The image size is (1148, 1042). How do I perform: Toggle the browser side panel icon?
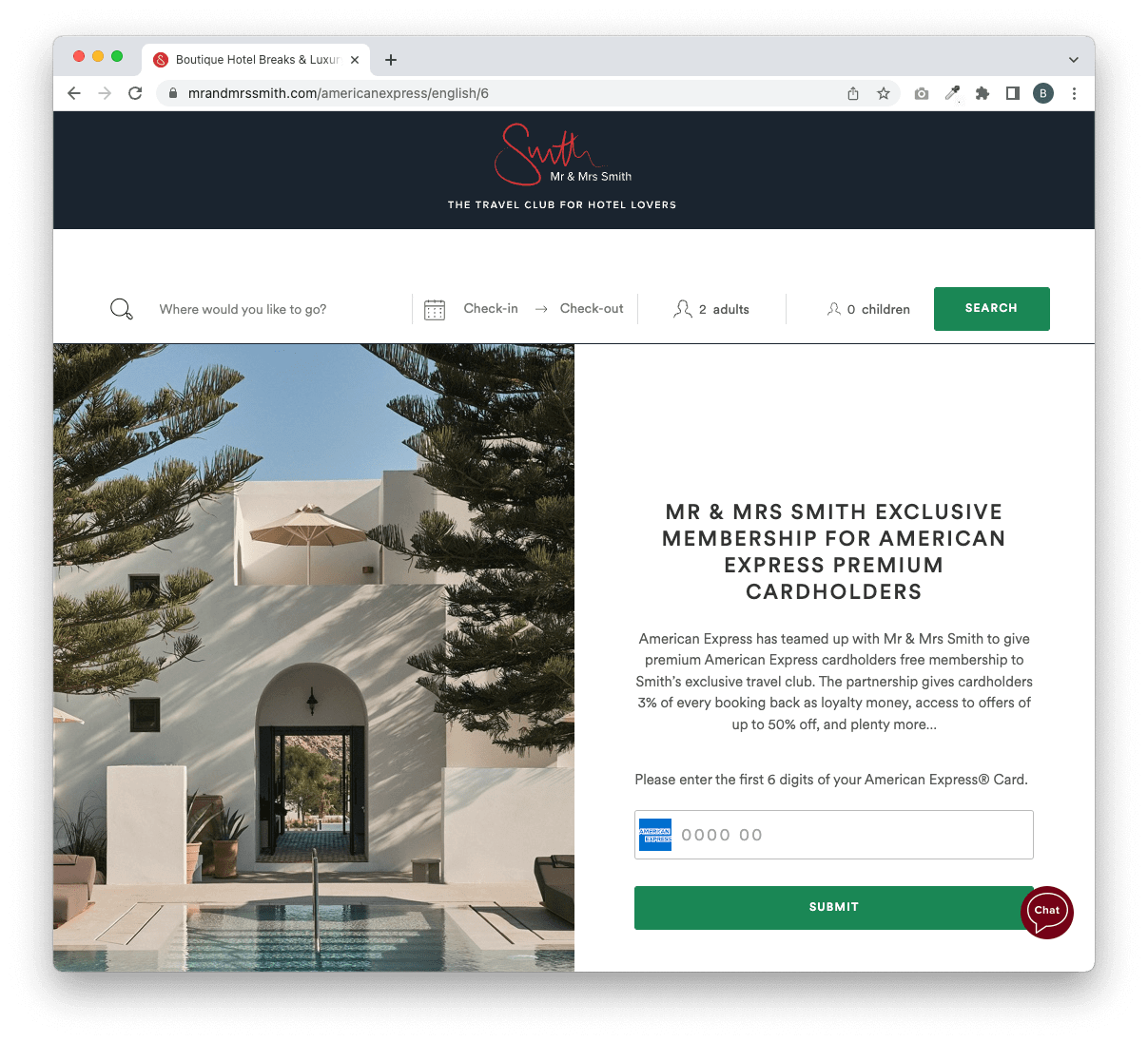(x=1013, y=93)
